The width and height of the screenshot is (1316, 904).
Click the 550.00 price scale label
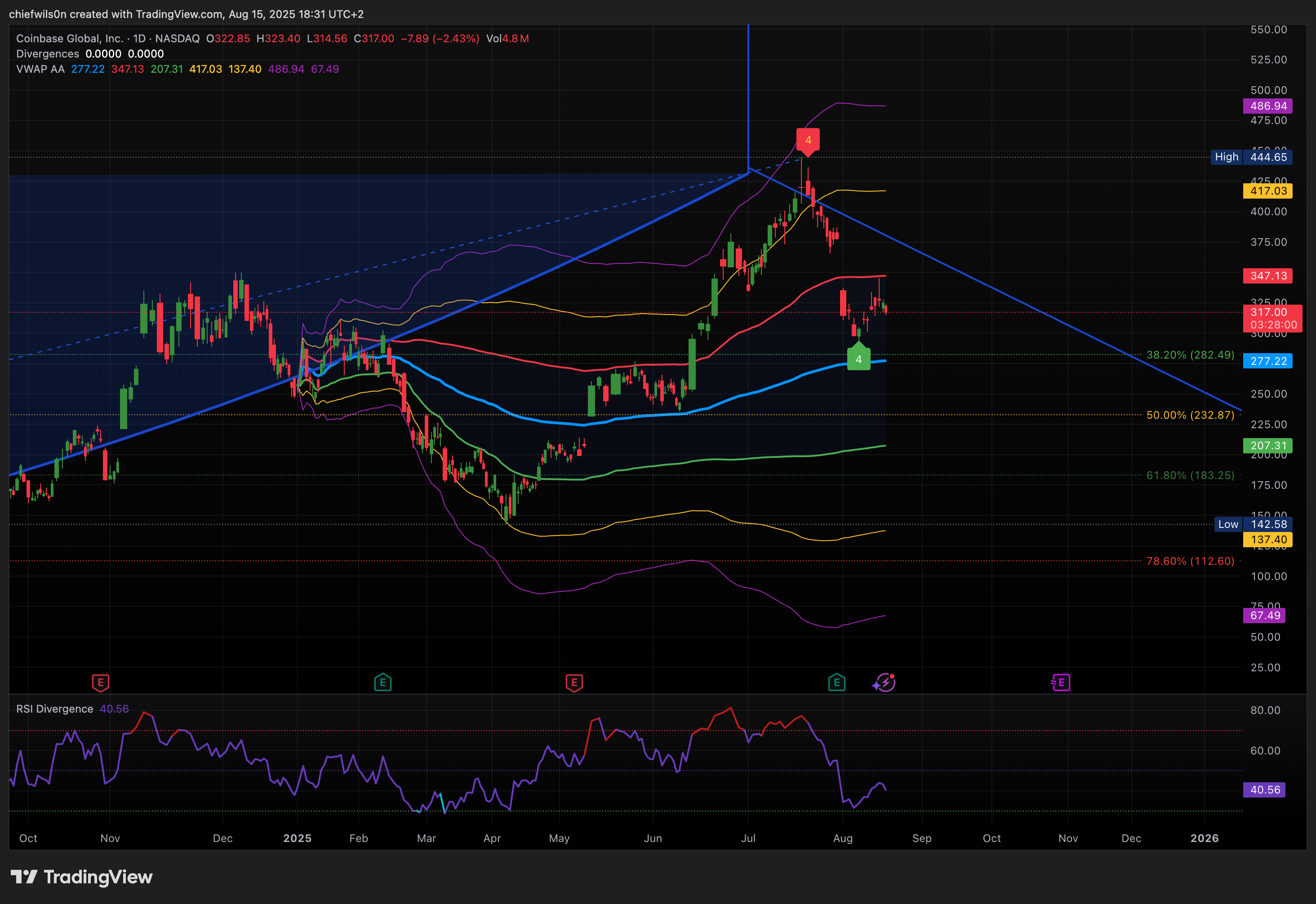pyautogui.click(x=1269, y=30)
